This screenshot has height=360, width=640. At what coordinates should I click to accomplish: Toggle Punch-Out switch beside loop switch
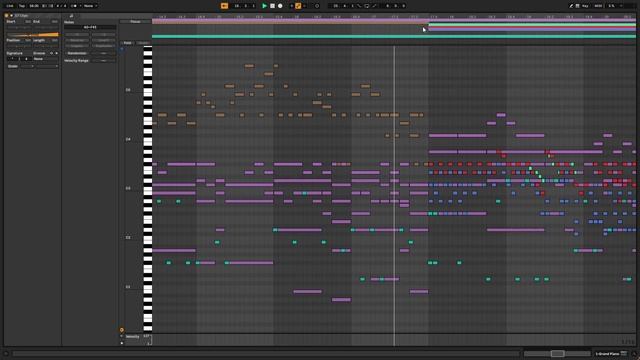[x=374, y=6]
